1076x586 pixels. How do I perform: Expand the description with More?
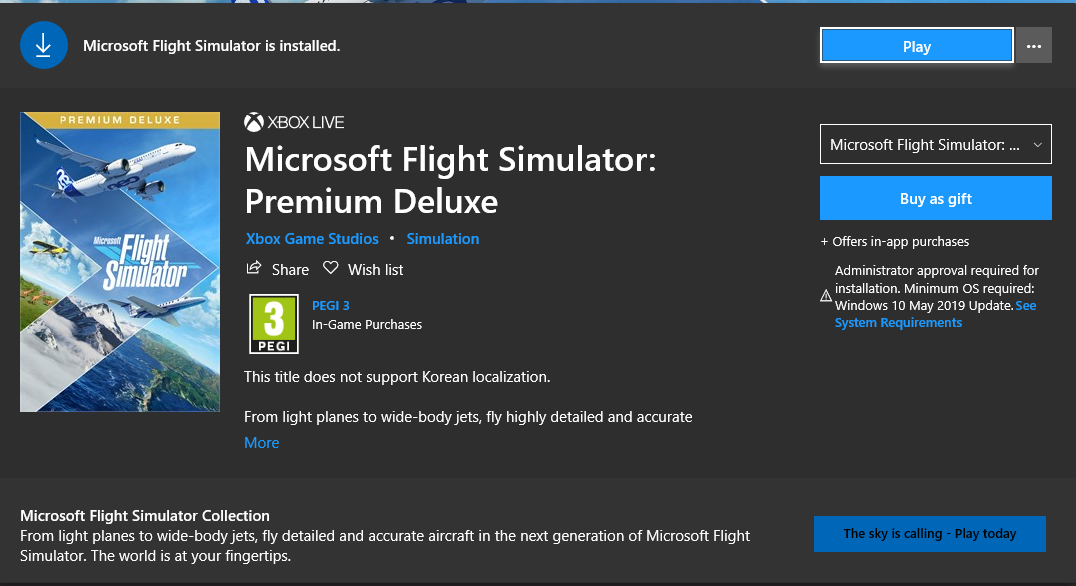pos(262,443)
